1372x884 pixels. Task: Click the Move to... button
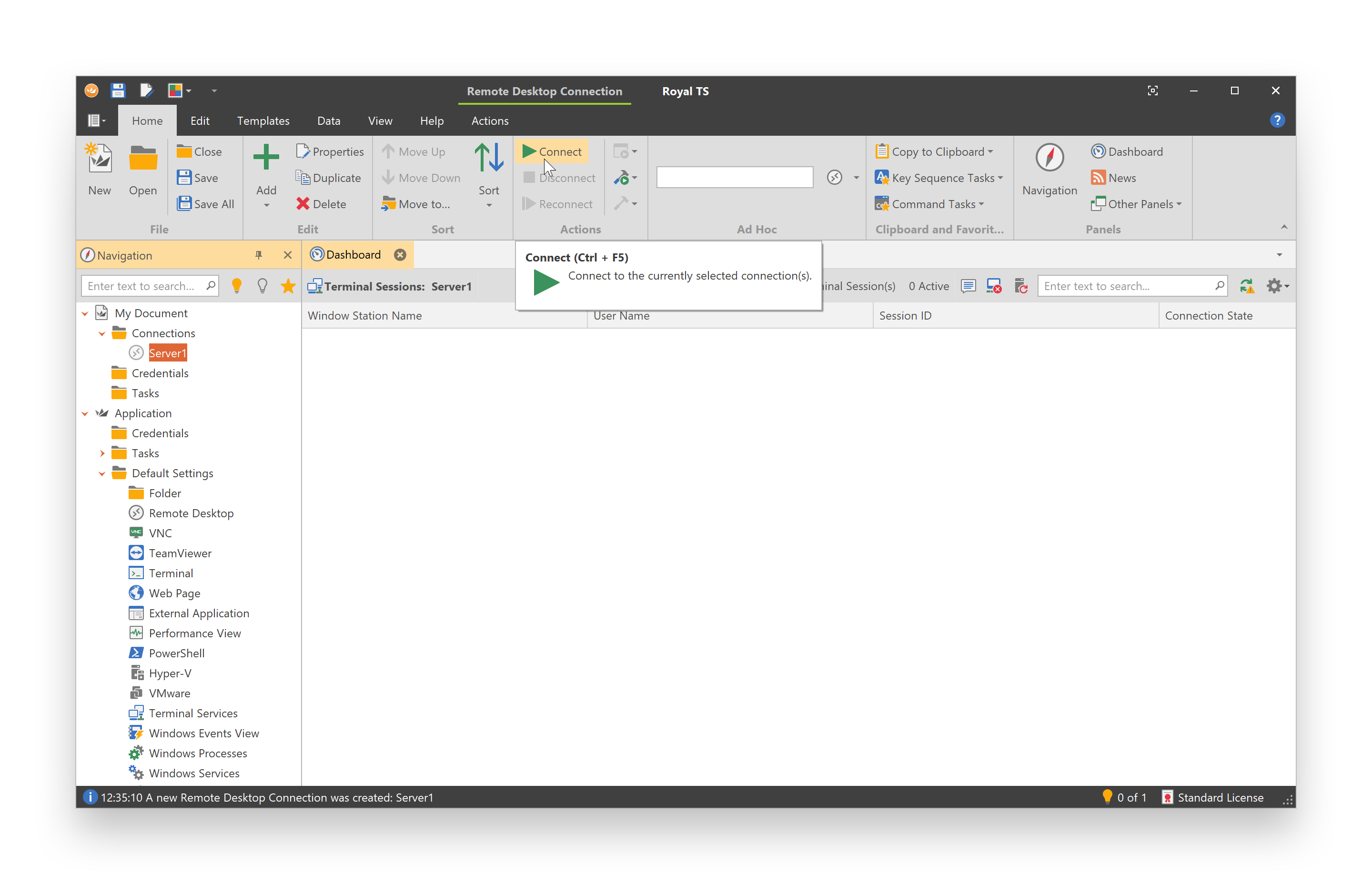point(416,204)
